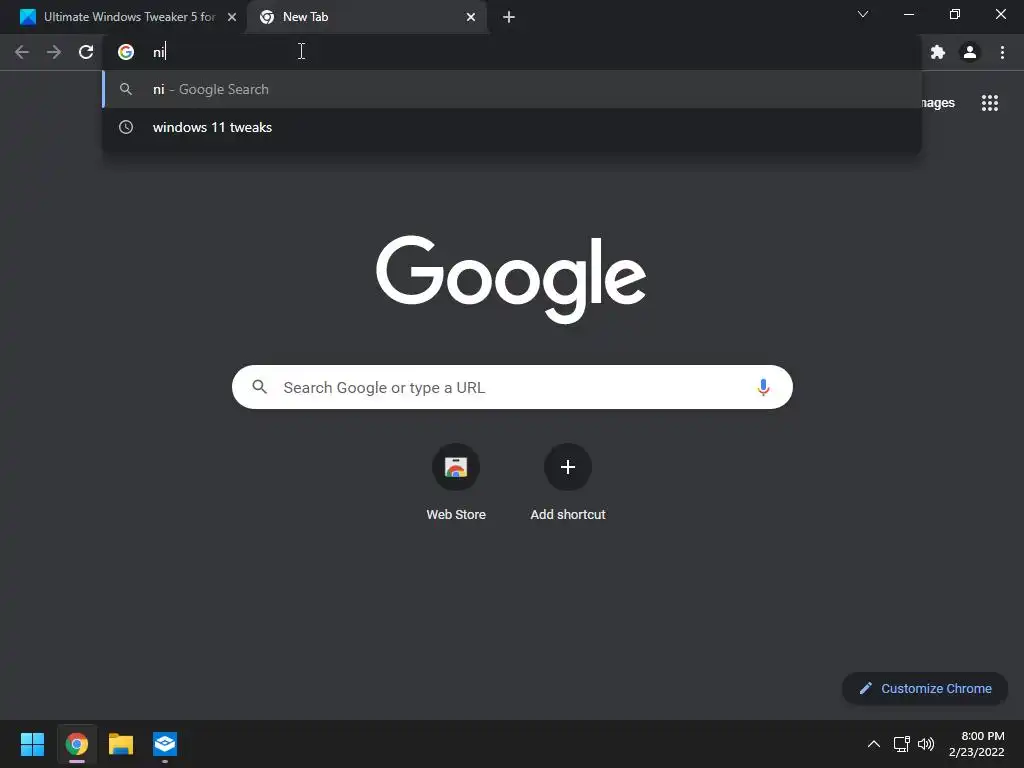Click the Add shortcut plus tile

pos(568,467)
